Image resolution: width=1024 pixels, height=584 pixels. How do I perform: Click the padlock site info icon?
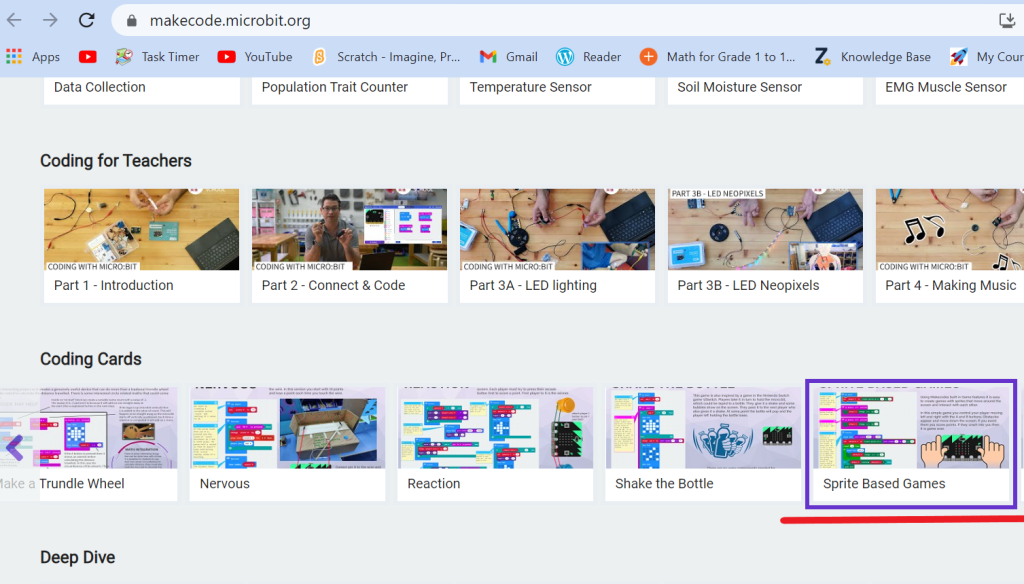(131, 21)
